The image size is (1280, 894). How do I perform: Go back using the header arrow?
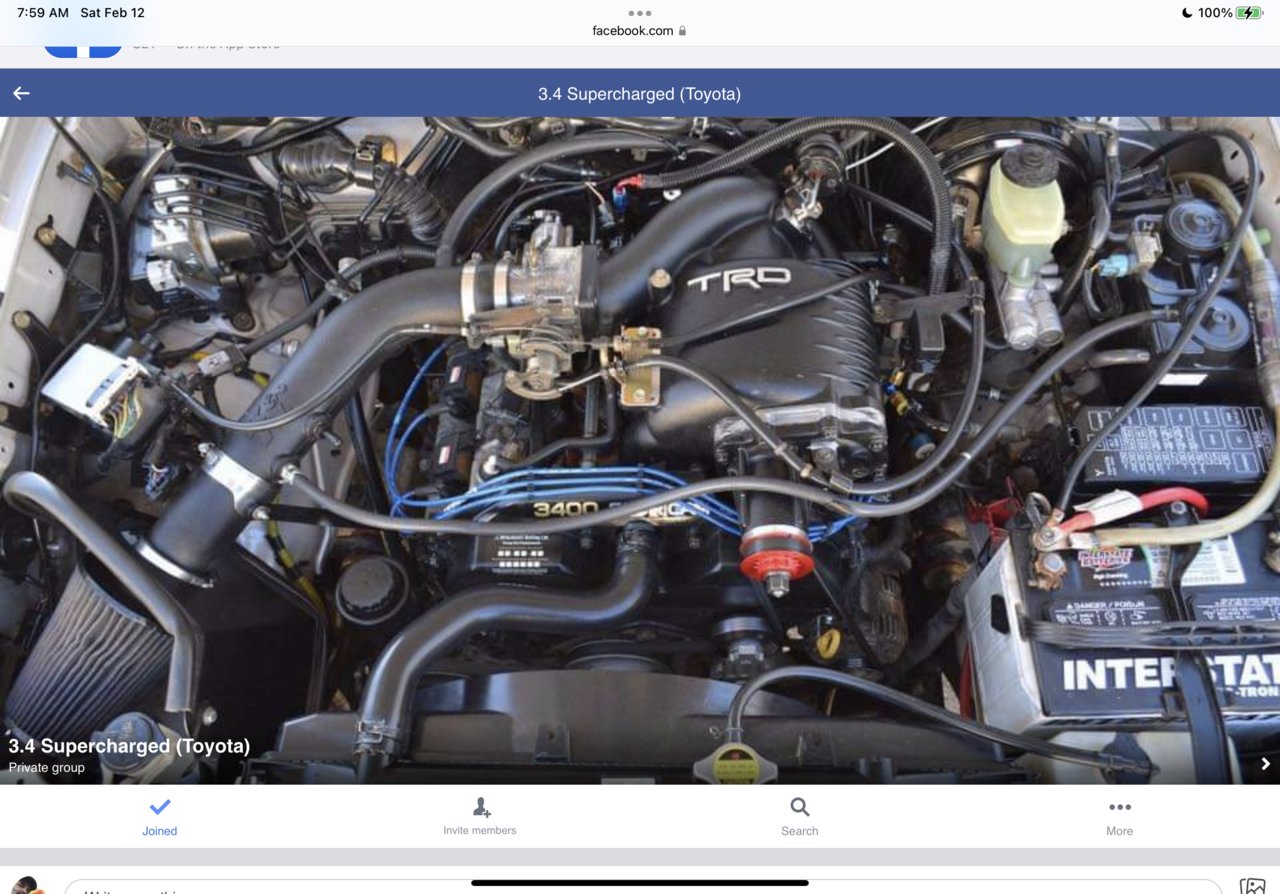pyautogui.click(x=21, y=93)
